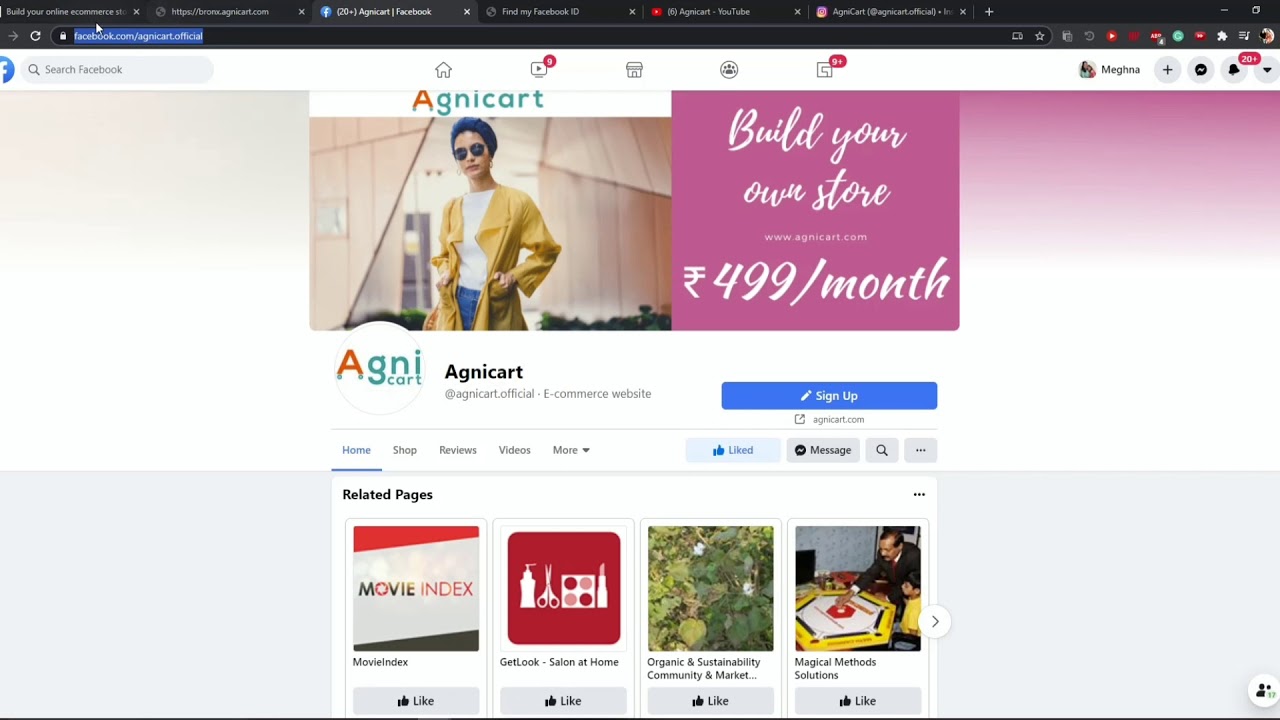Click the Facebook logo

[x=6, y=70]
